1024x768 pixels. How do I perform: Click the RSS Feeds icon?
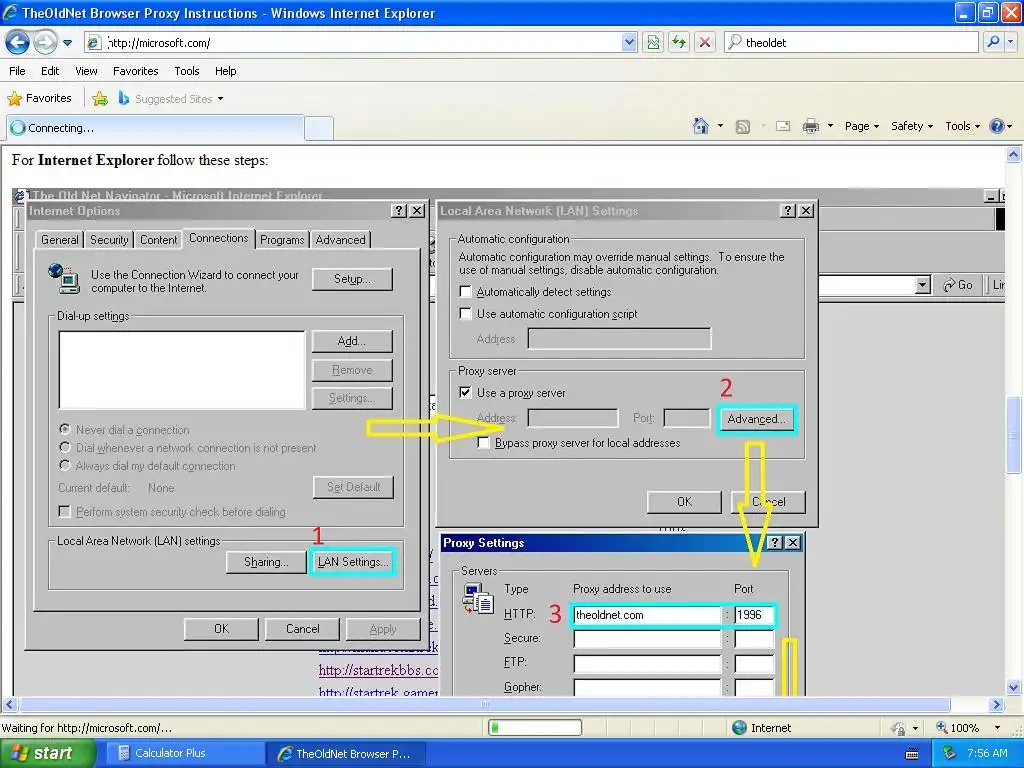[743, 127]
